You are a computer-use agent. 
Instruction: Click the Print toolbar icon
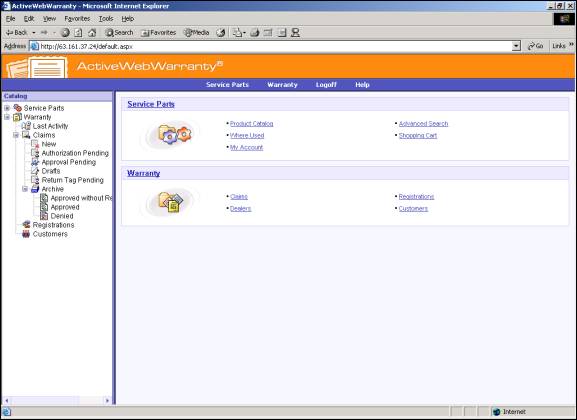[254, 33]
